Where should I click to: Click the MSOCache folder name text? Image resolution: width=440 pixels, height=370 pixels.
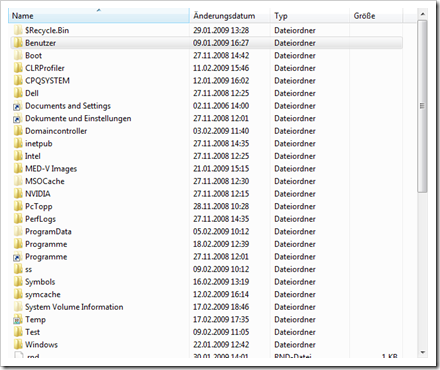click(45, 181)
